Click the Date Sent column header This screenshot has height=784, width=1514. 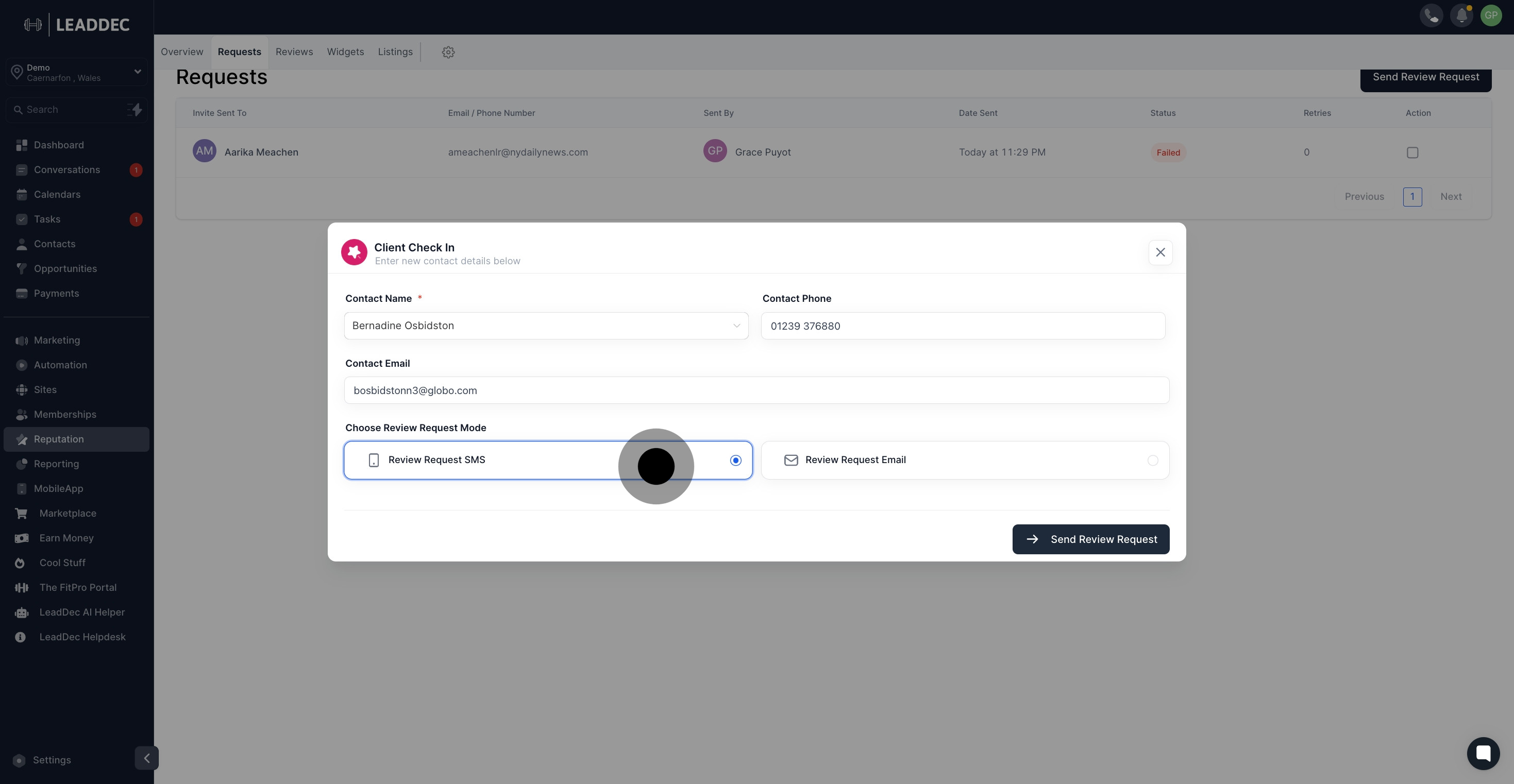click(978, 113)
